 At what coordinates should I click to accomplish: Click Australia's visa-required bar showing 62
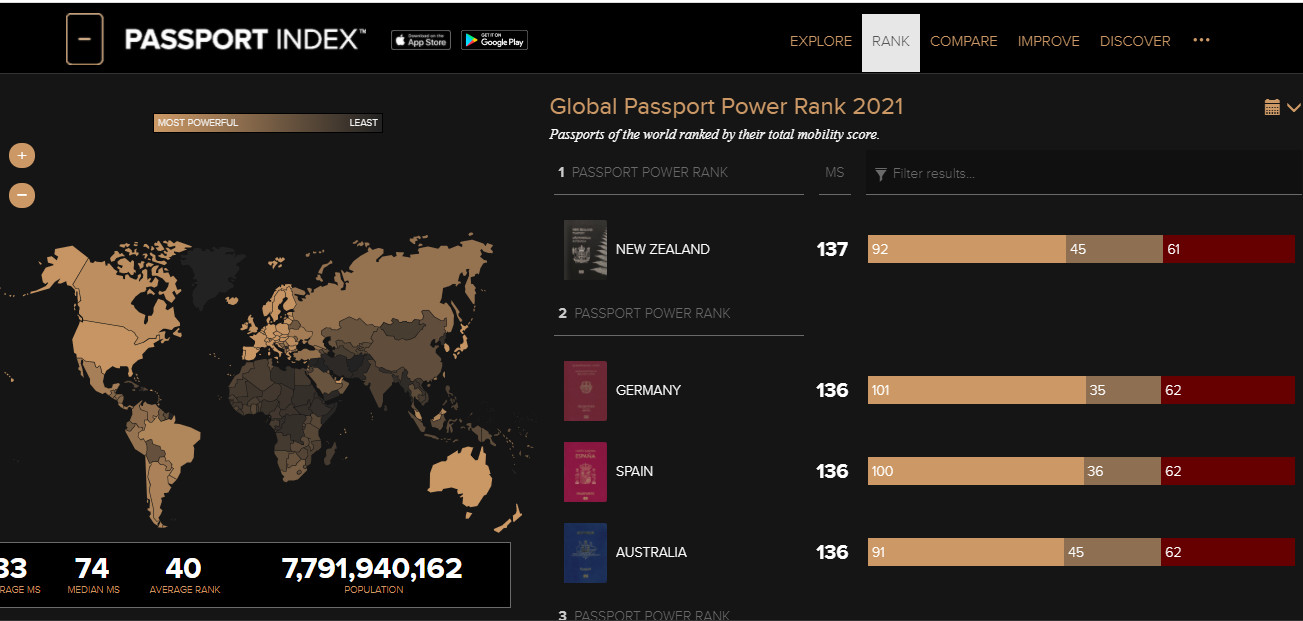click(1228, 552)
